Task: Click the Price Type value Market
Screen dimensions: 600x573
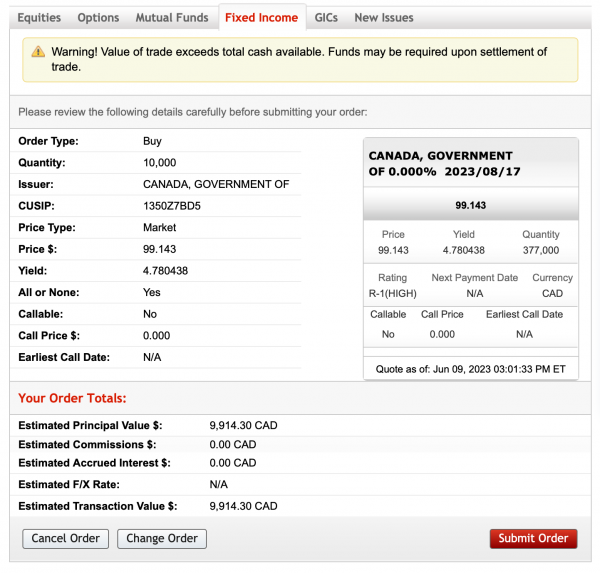Action: coord(160,228)
